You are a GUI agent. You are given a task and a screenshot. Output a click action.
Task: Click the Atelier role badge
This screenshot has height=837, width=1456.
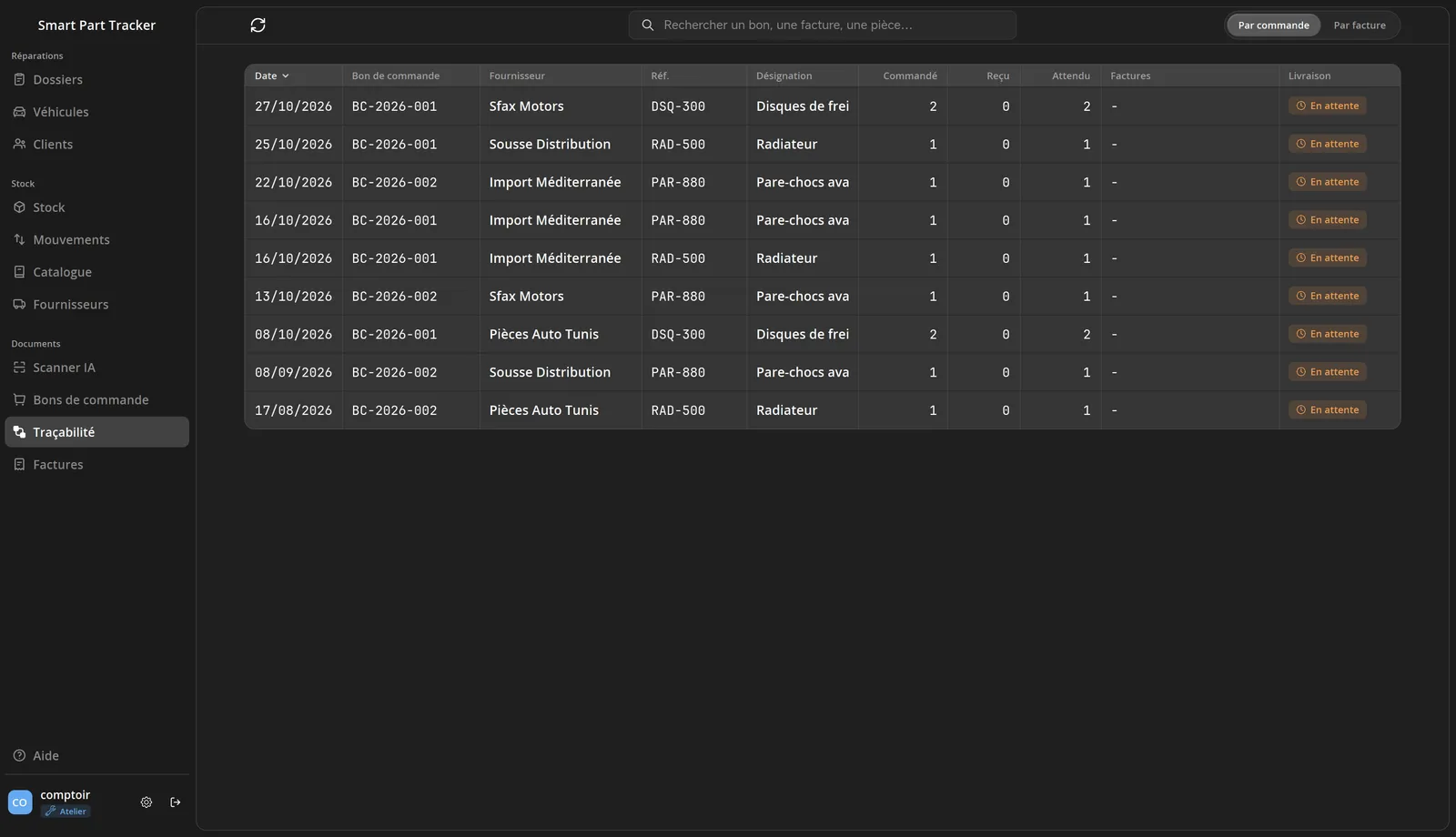66,812
